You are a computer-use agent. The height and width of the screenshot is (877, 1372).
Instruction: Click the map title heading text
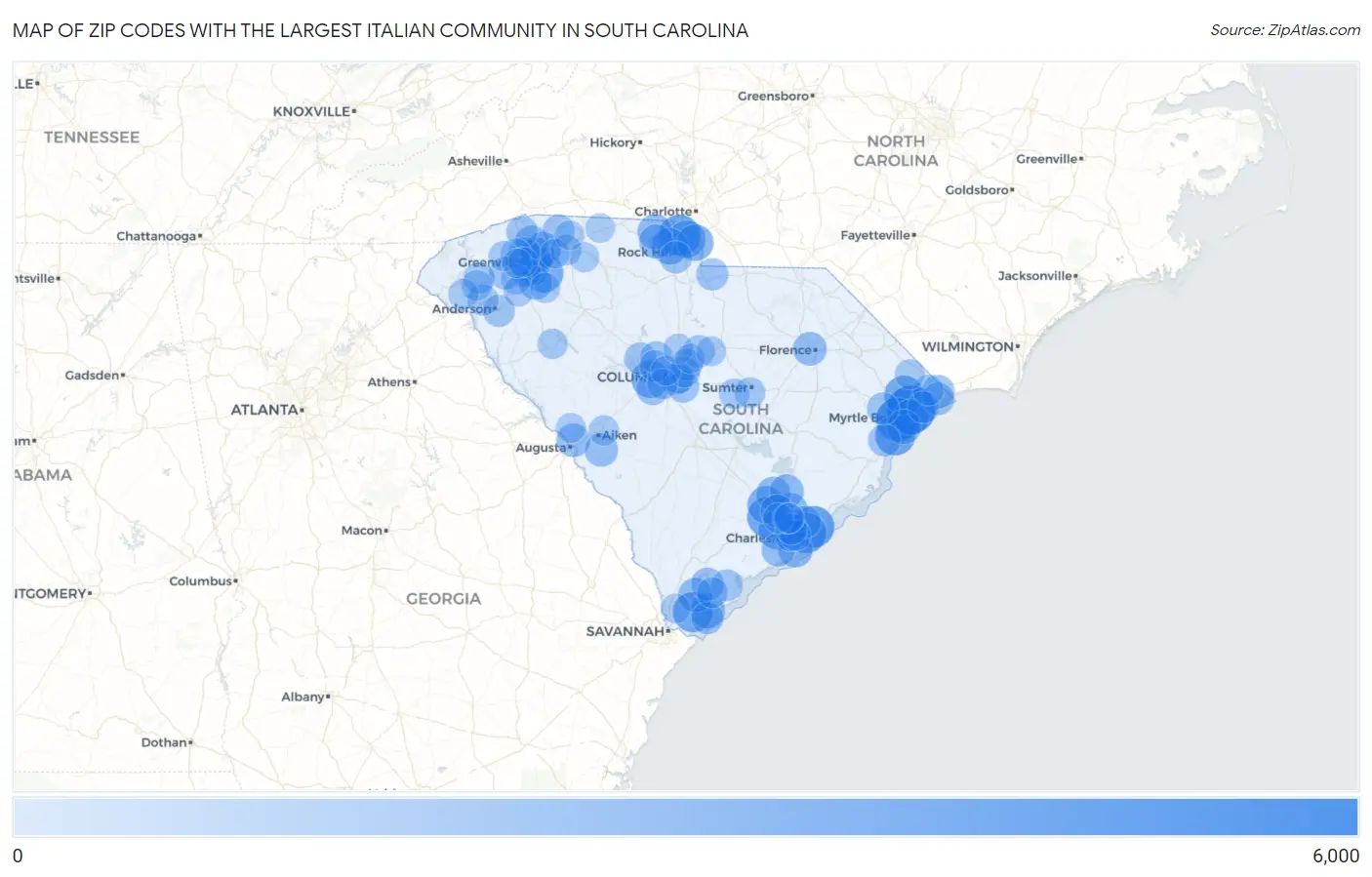(381, 30)
